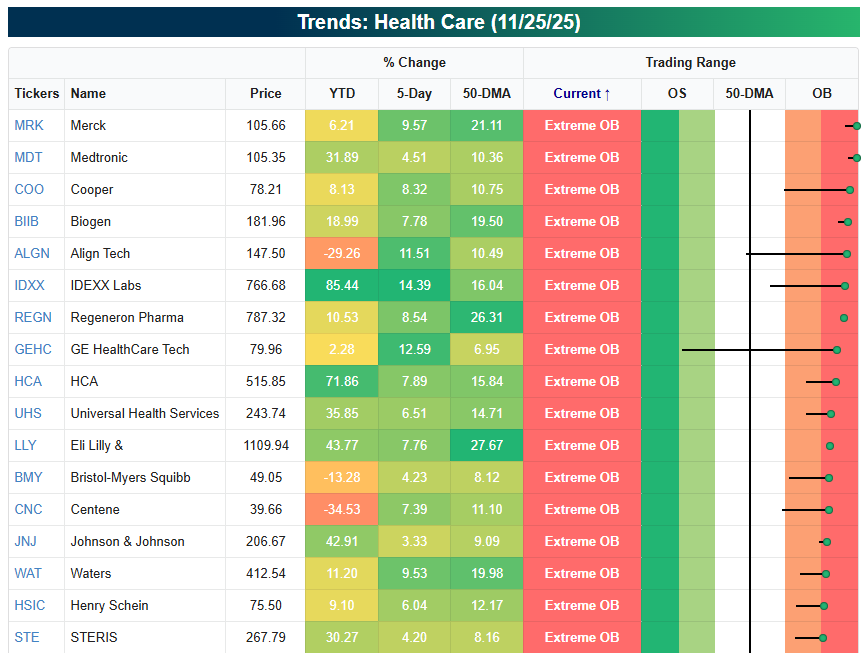Sort by the Current column header
Image resolution: width=867 pixels, height=653 pixels.
coord(582,93)
